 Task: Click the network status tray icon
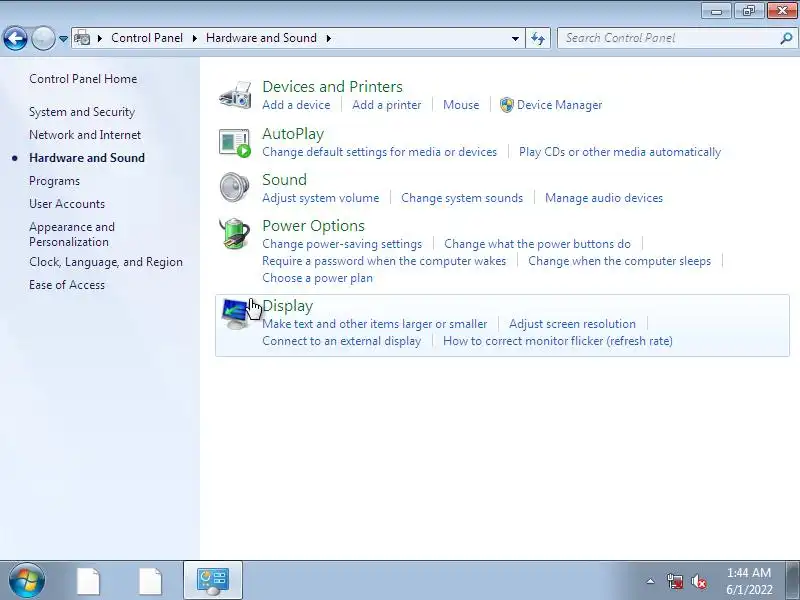coord(674,581)
